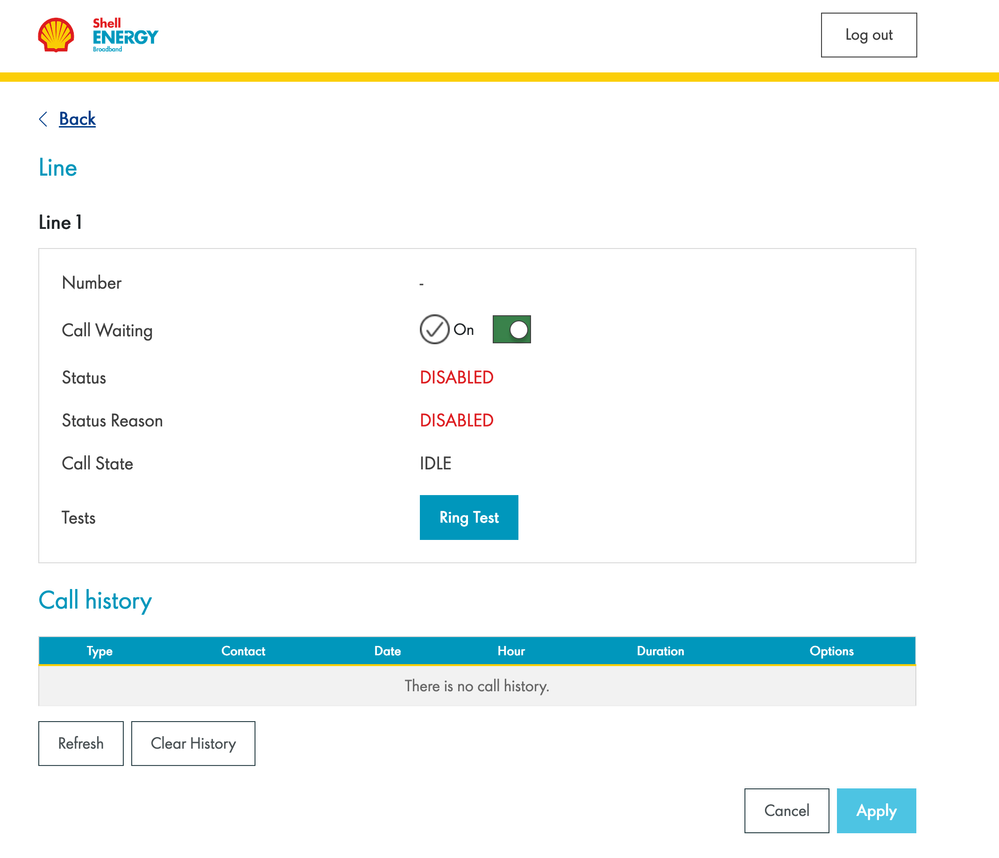The image size is (999, 858).
Task: Apply the line settings
Action: [x=876, y=810]
